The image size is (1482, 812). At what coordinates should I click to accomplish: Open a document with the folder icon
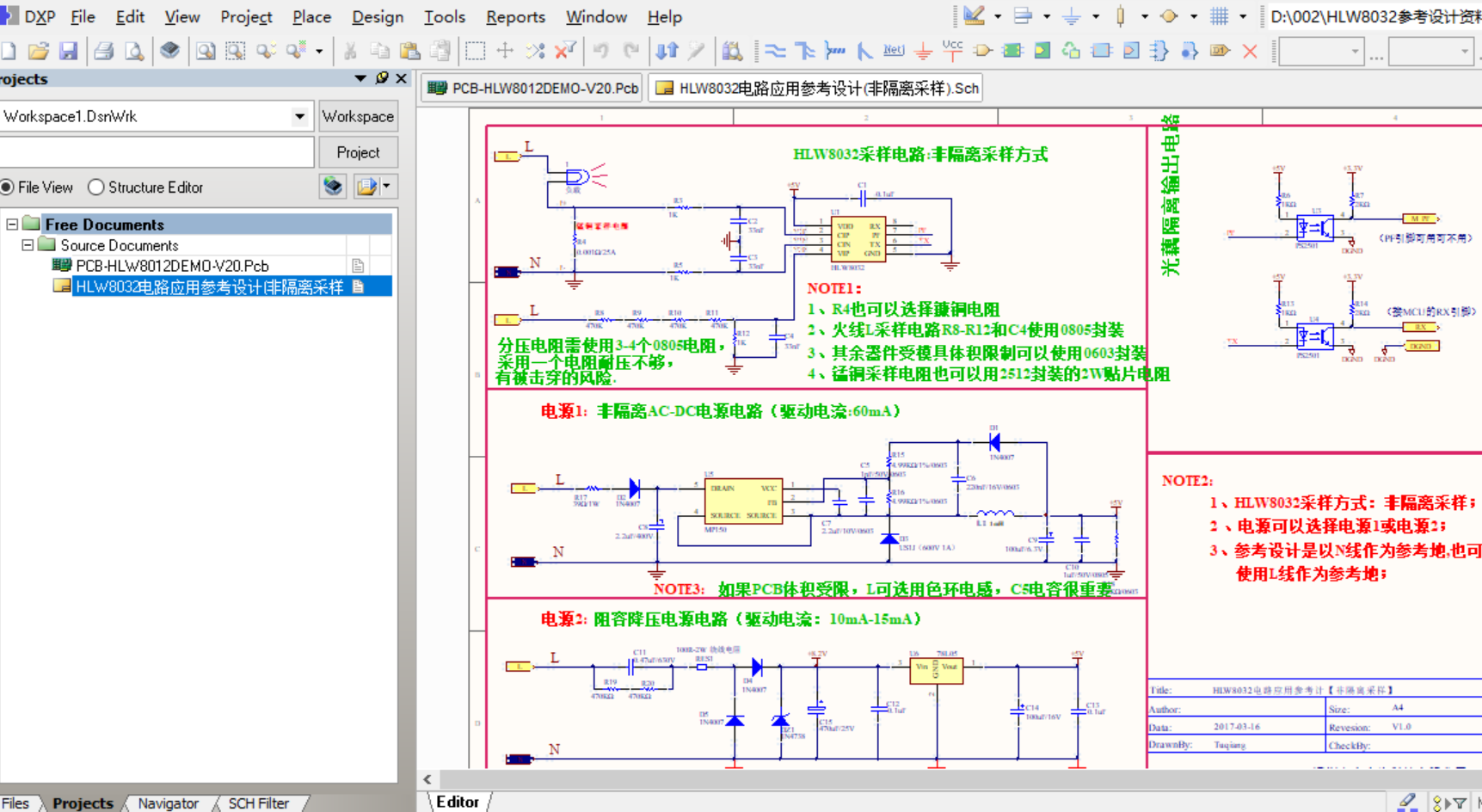coord(38,51)
